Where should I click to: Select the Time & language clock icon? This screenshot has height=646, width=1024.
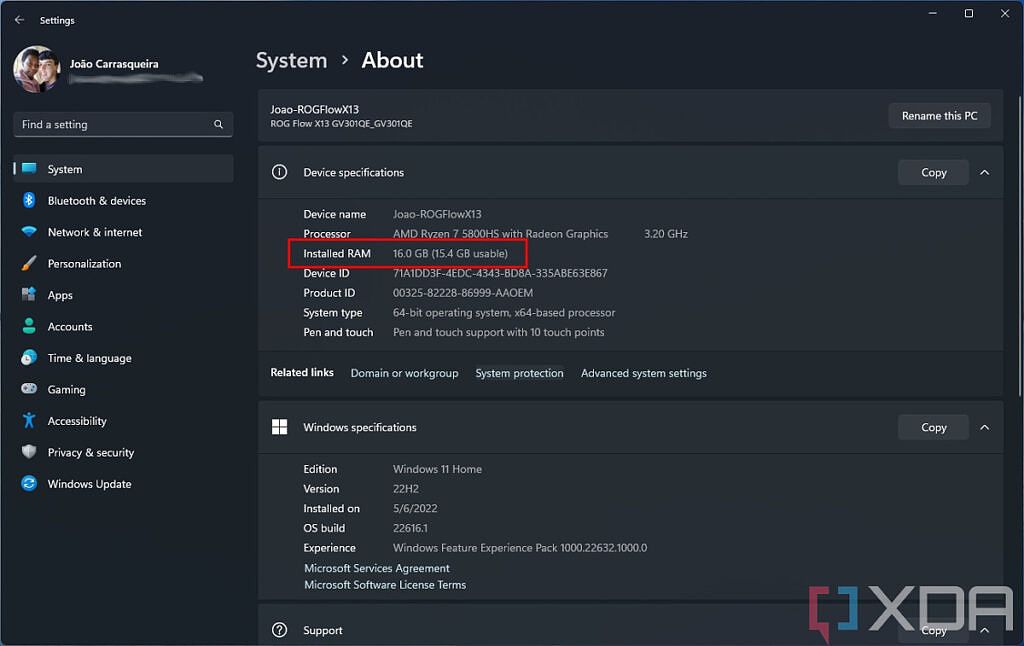pyautogui.click(x=30, y=358)
